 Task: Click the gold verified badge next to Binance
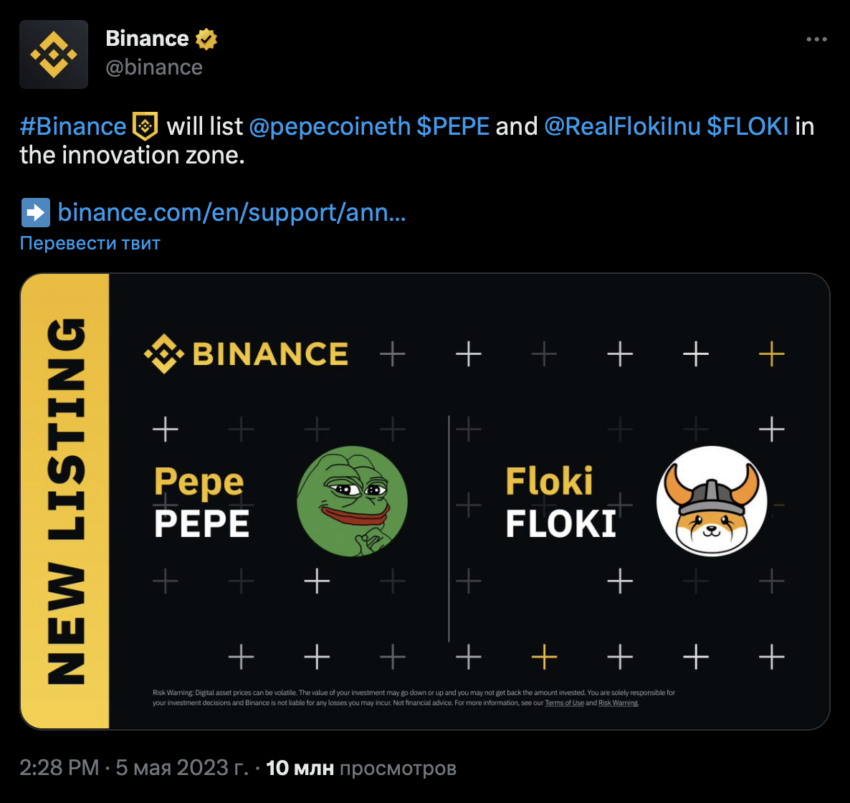coord(206,39)
